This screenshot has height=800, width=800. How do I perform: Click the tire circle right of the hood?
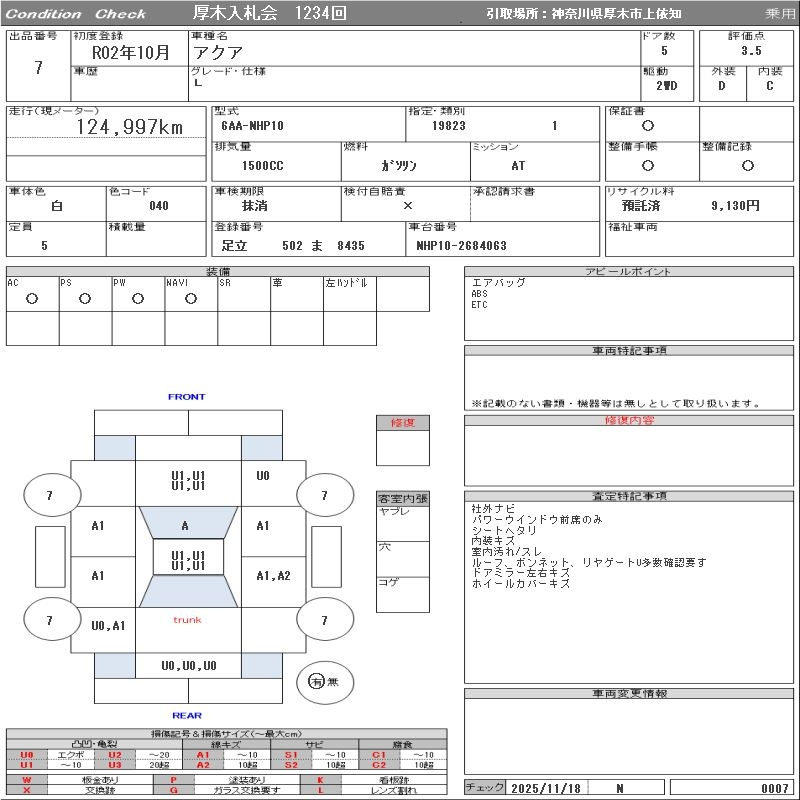pos(324,495)
